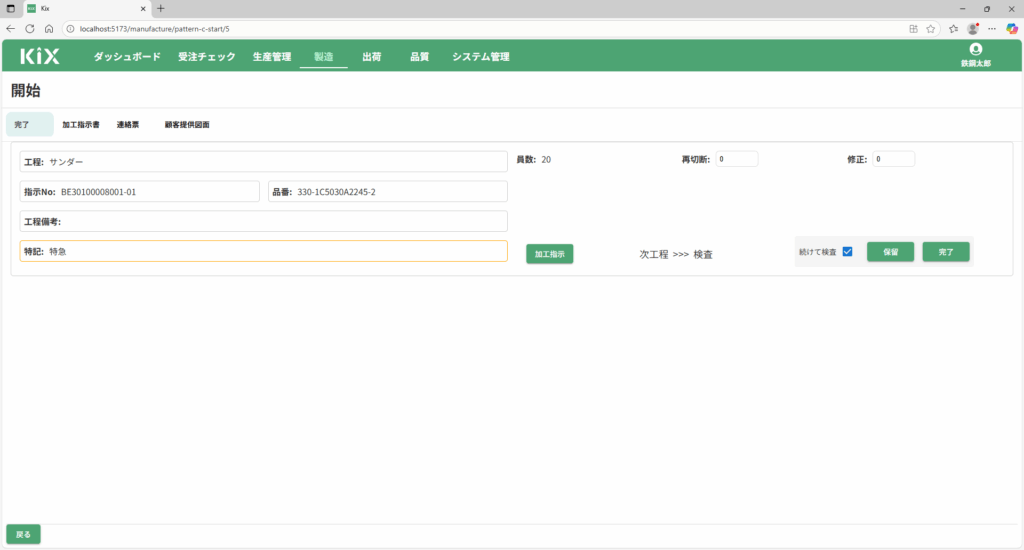Switch to the 加工指示書 tab
1024x550 pixels.
coord(80,125)
